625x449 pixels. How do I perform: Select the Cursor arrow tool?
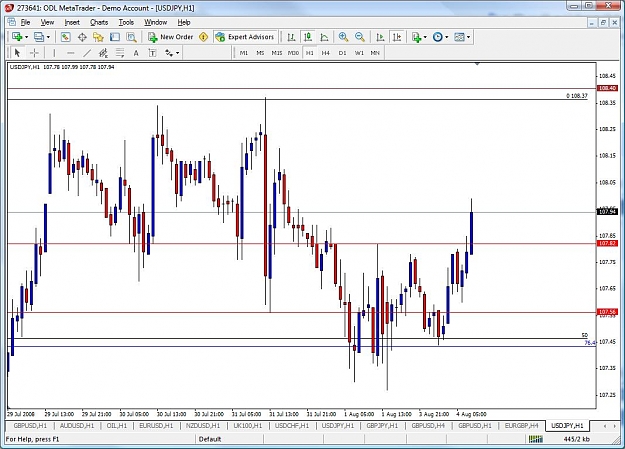pyautogui.click(x=17, y=53)
